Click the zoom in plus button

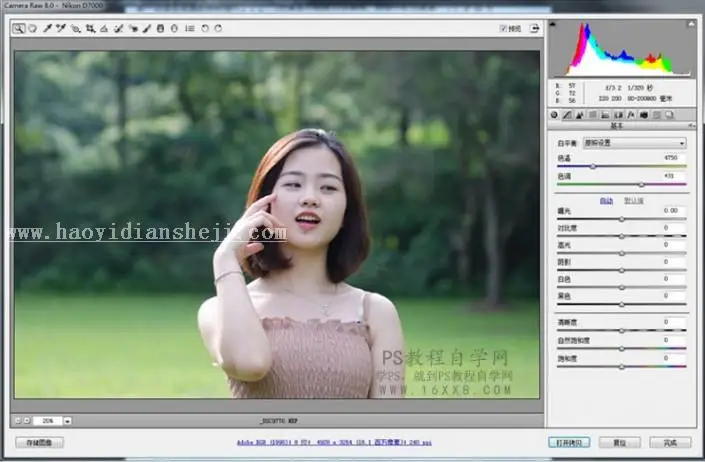coord(27,421)
